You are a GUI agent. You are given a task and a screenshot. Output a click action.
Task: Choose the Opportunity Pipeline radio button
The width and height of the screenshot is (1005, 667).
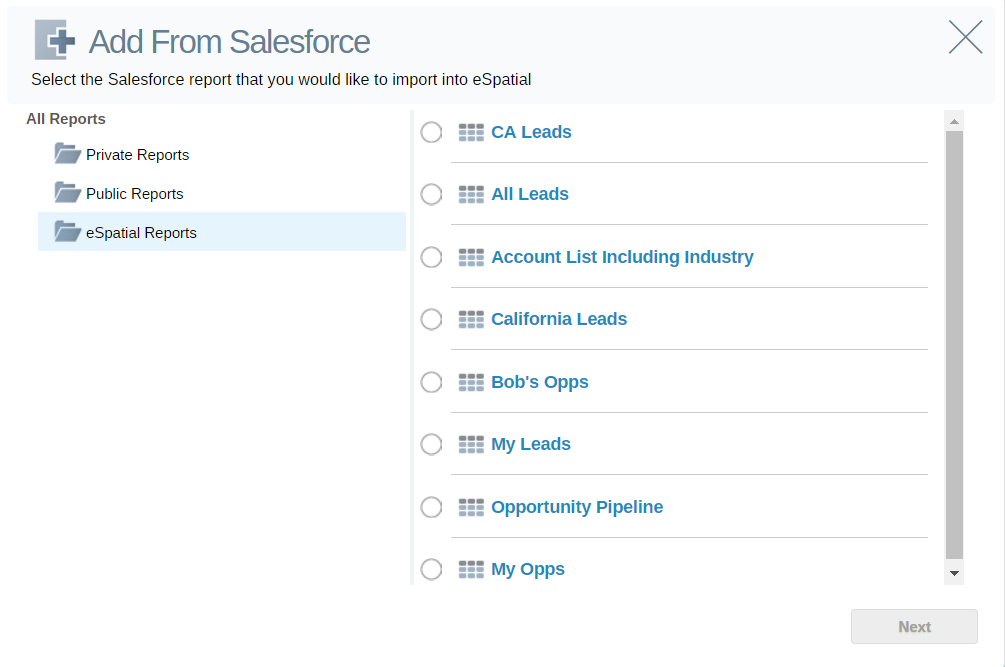[x=431, y=507]
